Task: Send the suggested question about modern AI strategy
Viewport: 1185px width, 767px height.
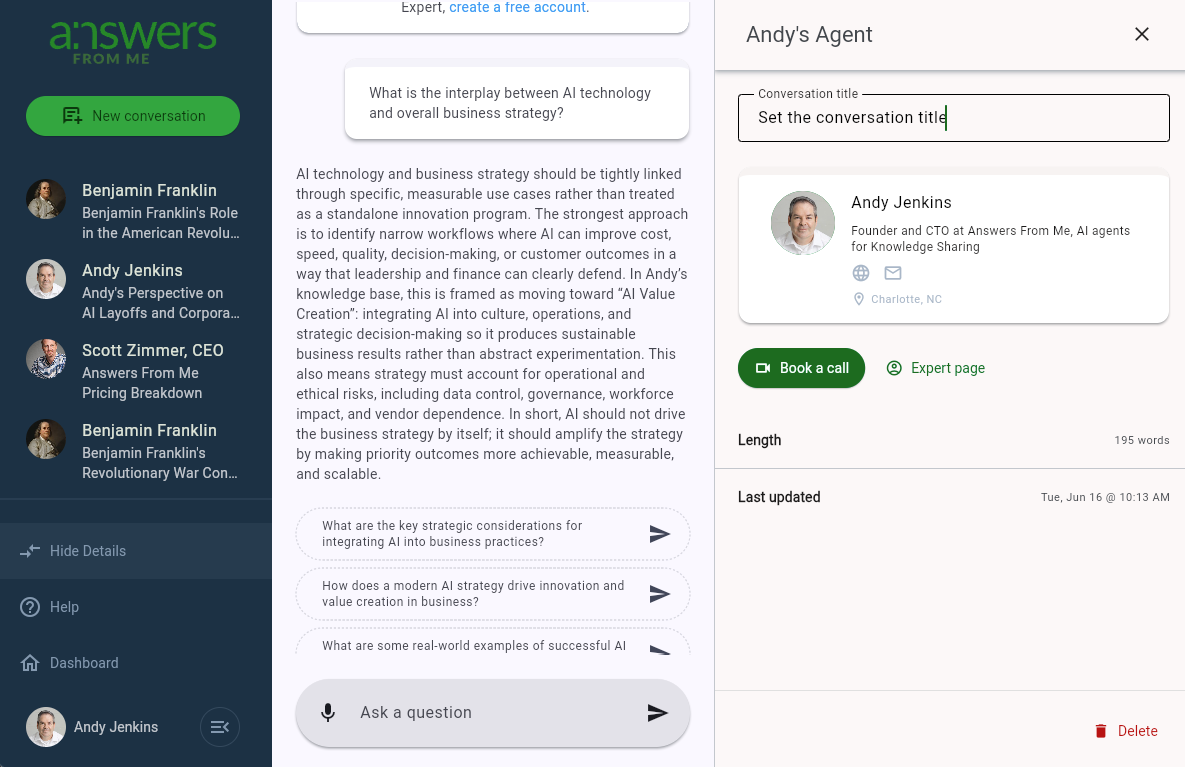Action: point(660,594)
